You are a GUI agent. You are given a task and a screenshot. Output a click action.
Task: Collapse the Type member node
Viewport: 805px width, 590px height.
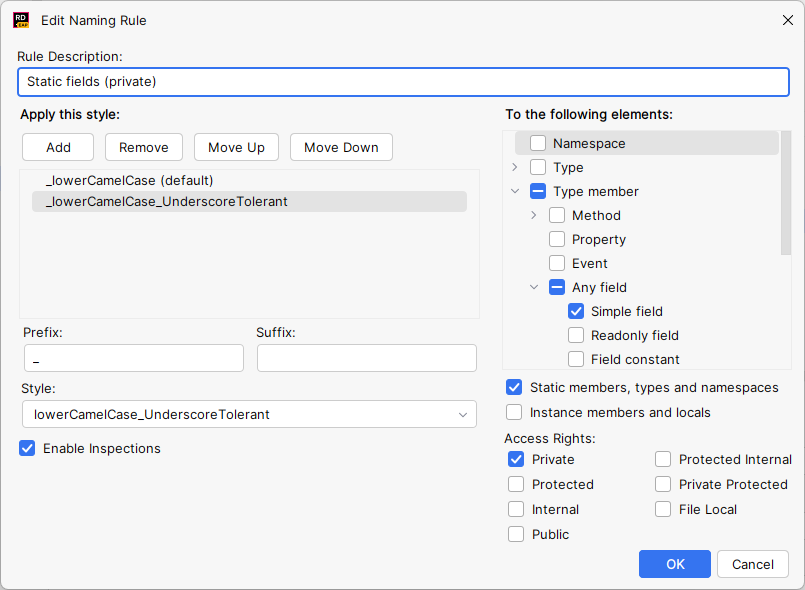pos(515,191)
